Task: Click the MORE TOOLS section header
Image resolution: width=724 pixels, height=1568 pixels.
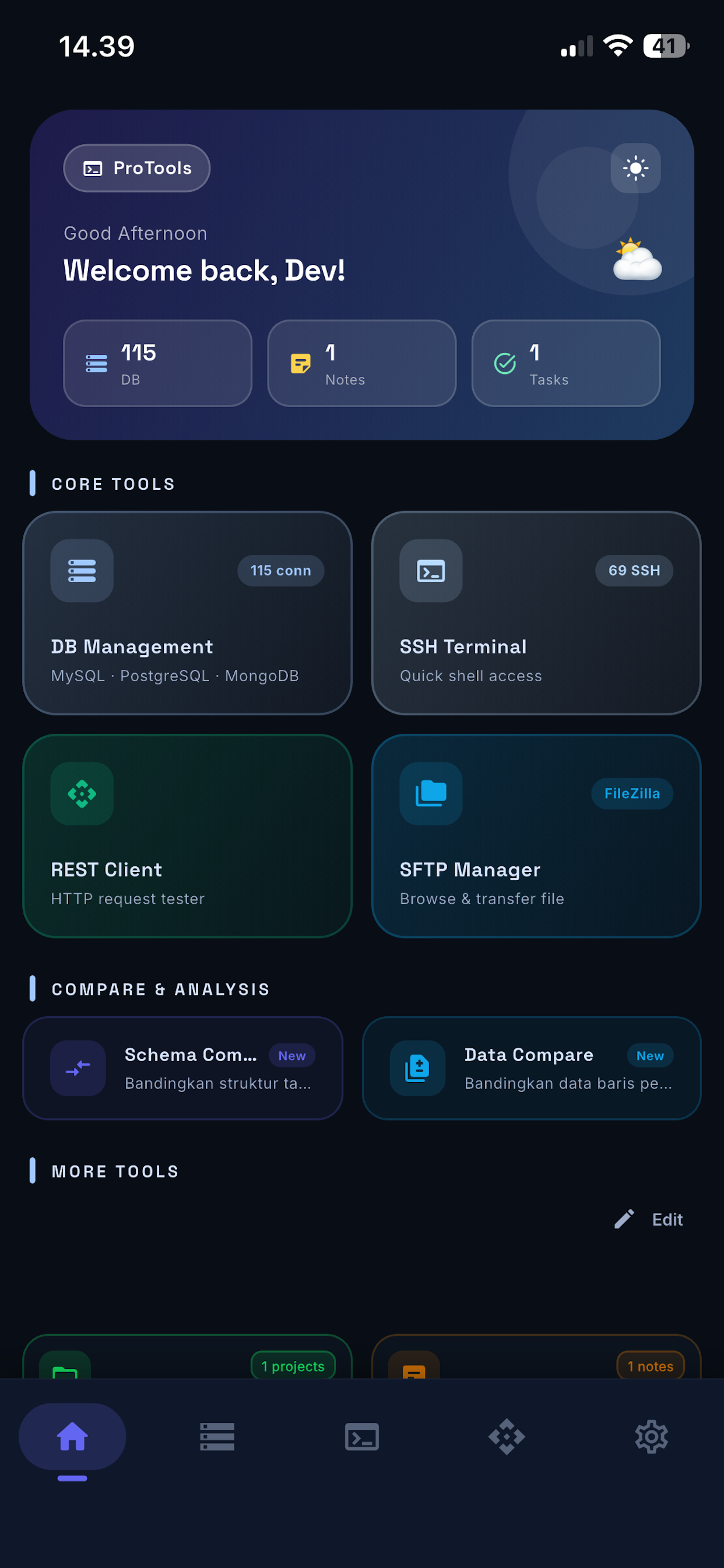Action: pyautogui.click(x=115, y=1171)
